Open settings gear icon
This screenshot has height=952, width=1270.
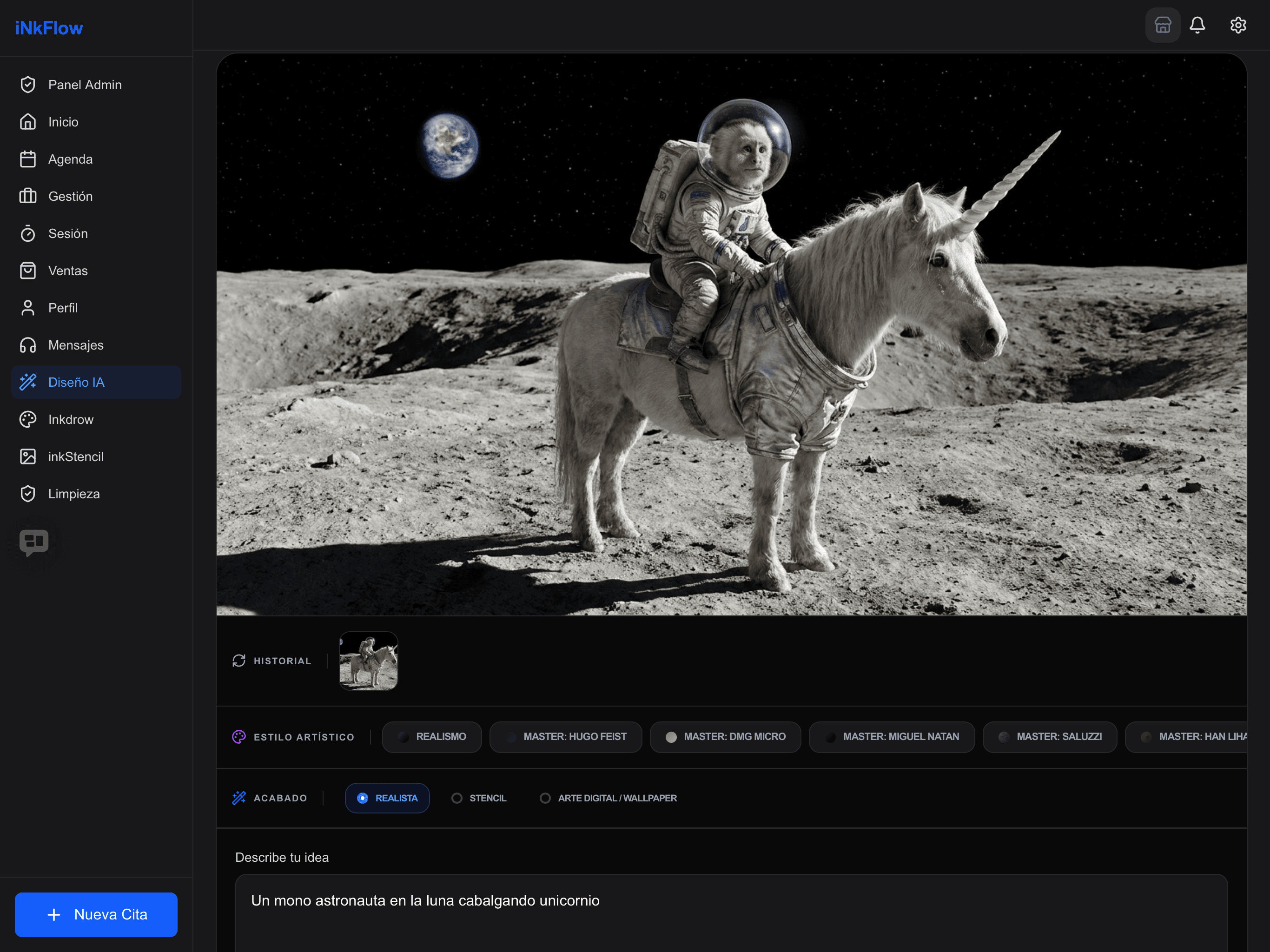pos(1237,25)
